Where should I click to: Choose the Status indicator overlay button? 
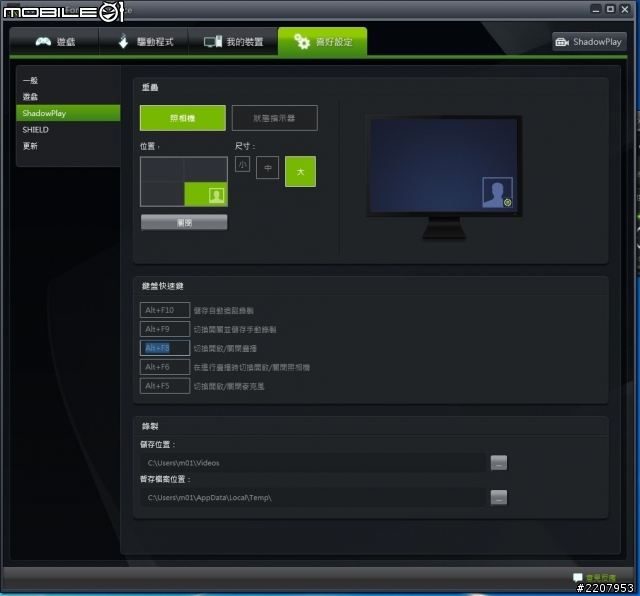274,118
